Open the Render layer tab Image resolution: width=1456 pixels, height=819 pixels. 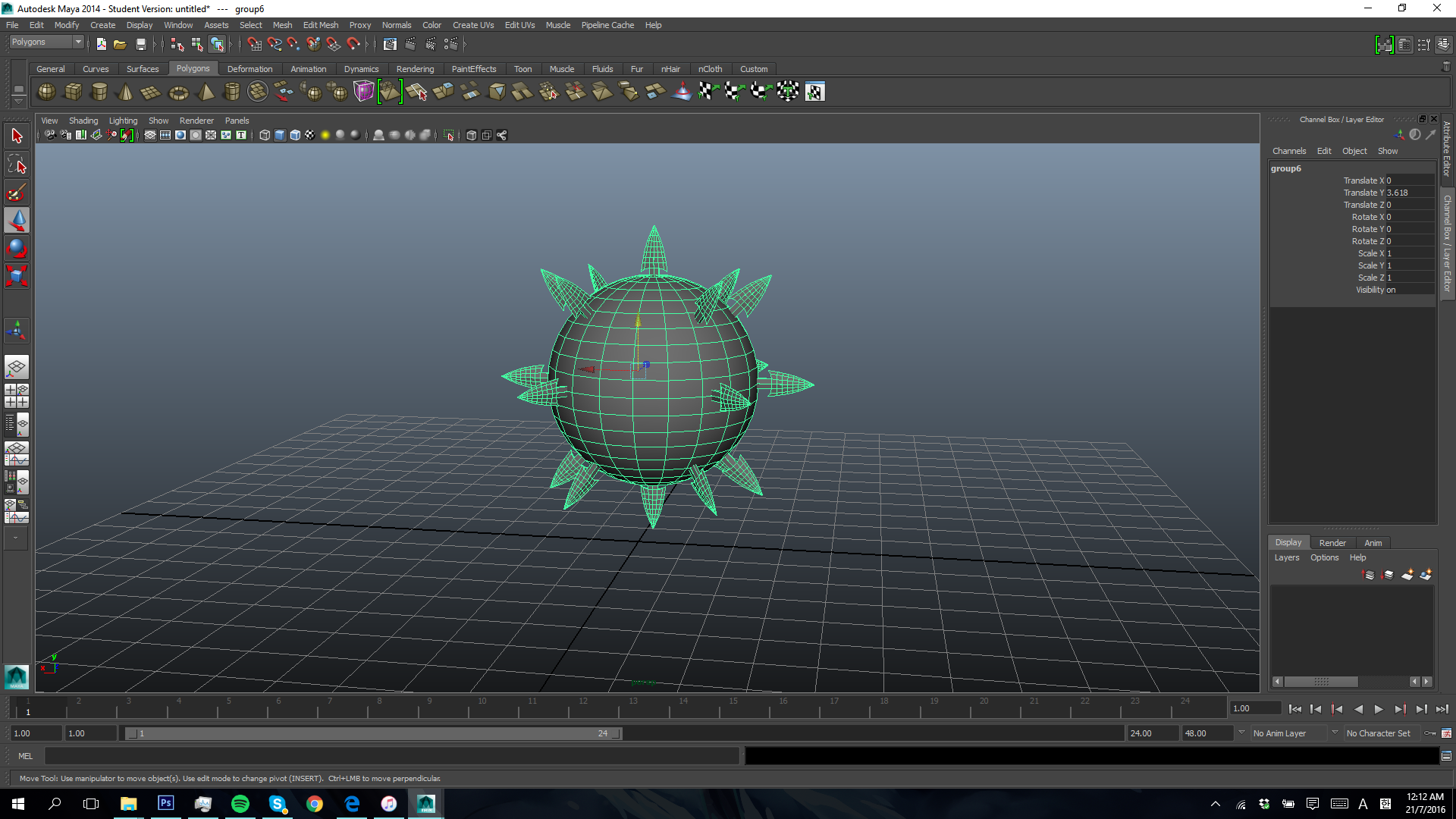[x=1332, y=543]
